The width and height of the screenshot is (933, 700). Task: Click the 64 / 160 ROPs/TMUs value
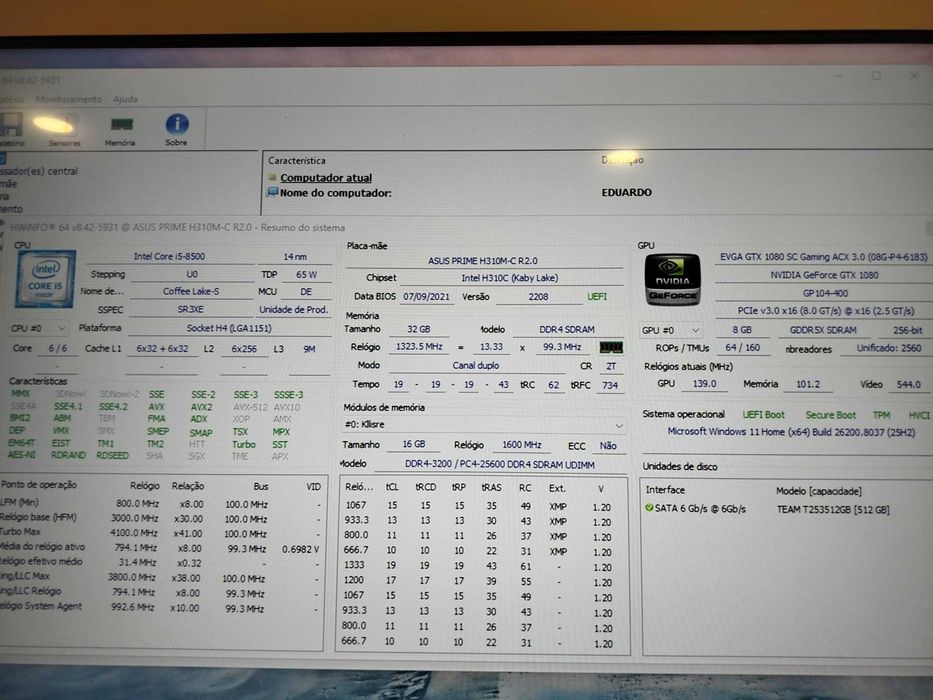click(742, 348)
